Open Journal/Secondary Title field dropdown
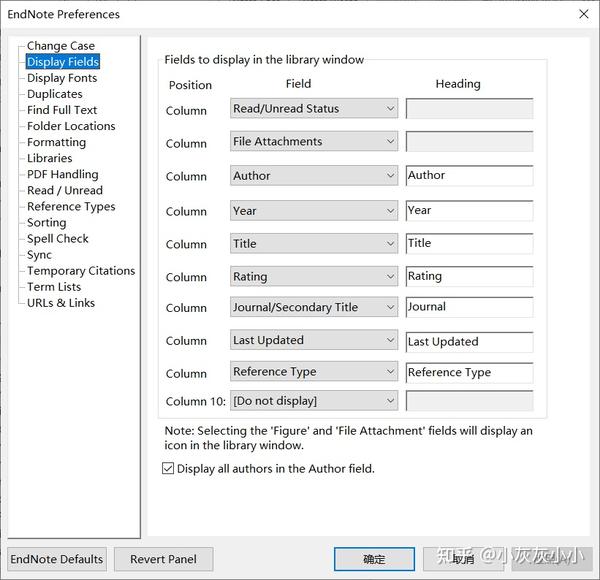This screenshot has width=600, height=580. click(314, 307)
